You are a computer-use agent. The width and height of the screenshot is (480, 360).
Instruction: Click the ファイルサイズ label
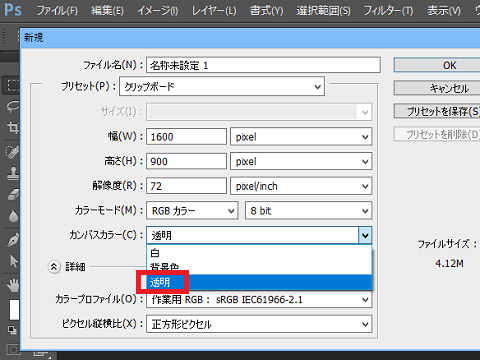[447, 244]
